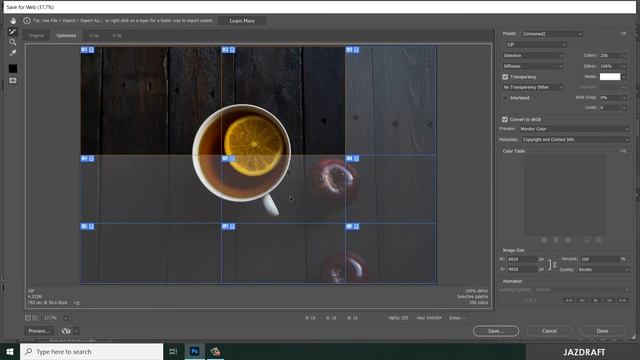Select the Slice Select tool
Viewport: 640px width, 360px height.
[13, 31]
